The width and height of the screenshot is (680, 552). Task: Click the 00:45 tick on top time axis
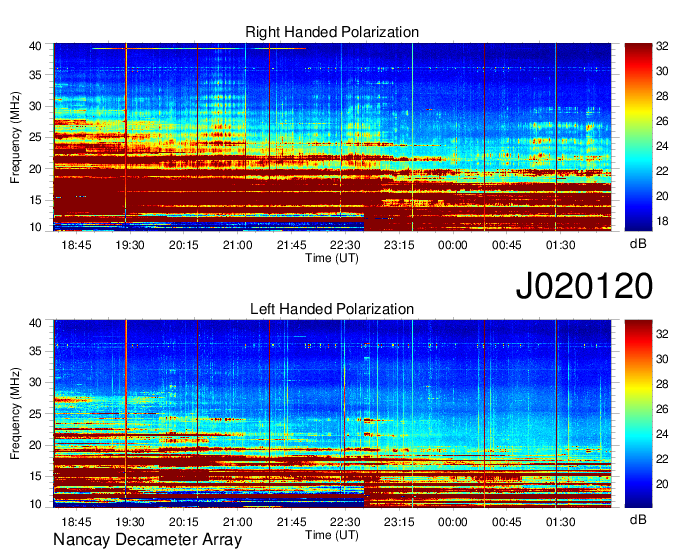(x=507, y=245)
